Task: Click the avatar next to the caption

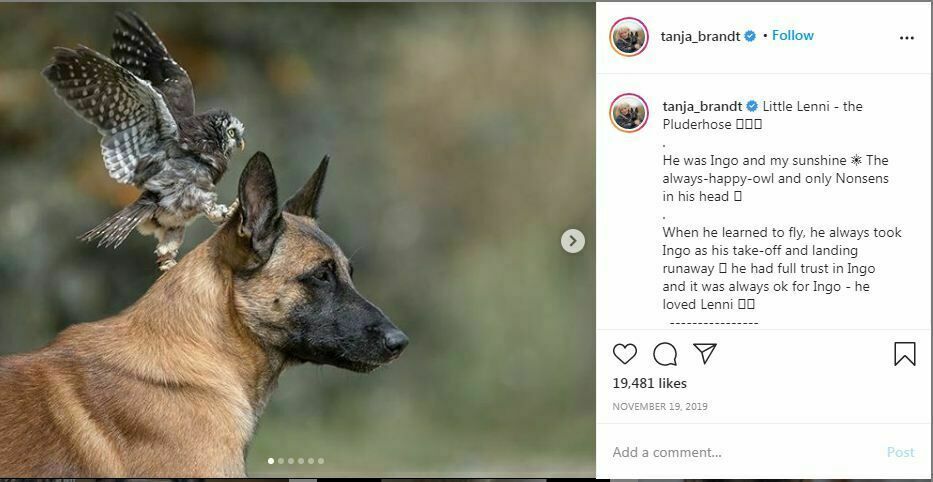Action: [629, 113]
